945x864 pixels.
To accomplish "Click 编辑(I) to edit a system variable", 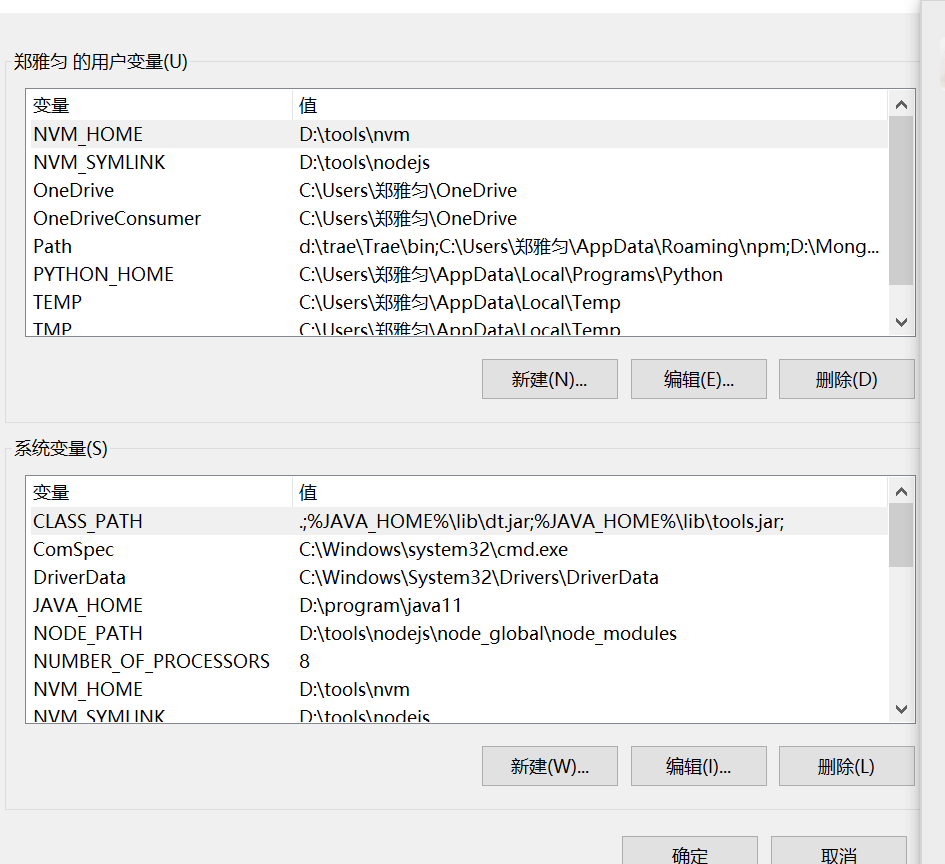I will pos(698,766).
